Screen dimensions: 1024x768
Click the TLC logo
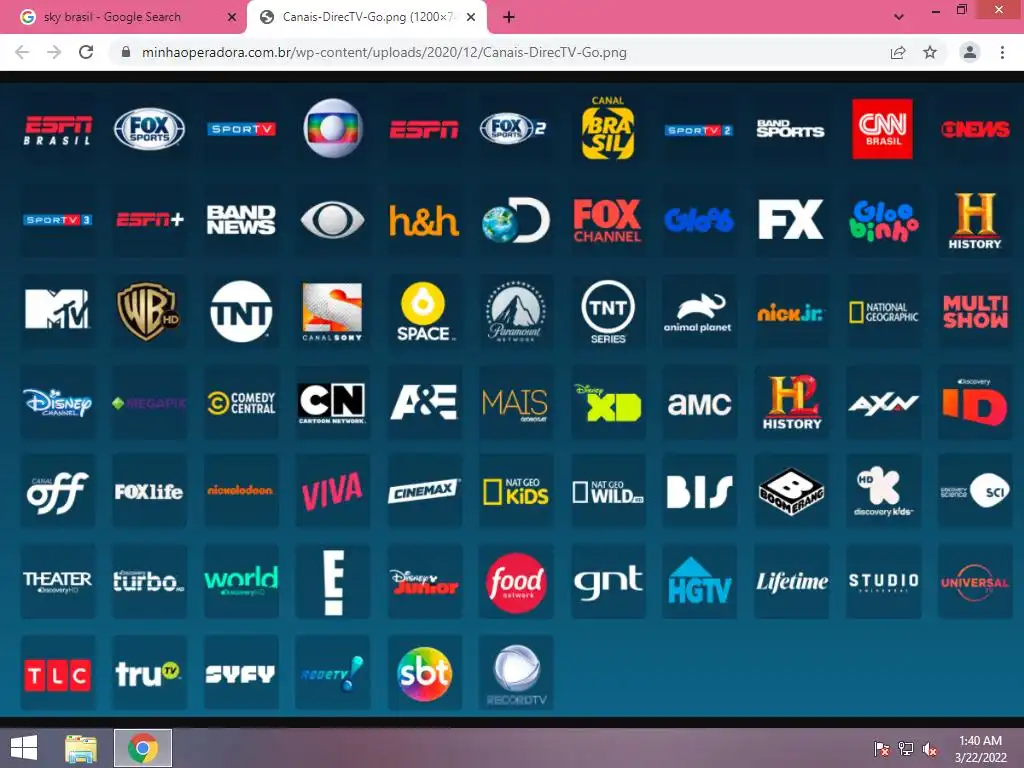pyautogui.click(x=57, y=675)
